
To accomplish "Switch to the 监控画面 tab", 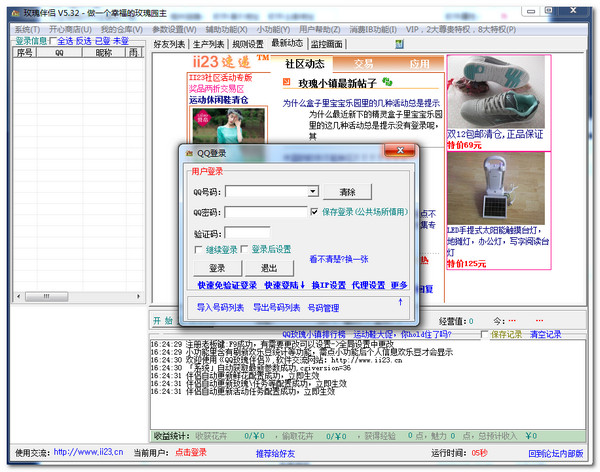I will [326, 44].
